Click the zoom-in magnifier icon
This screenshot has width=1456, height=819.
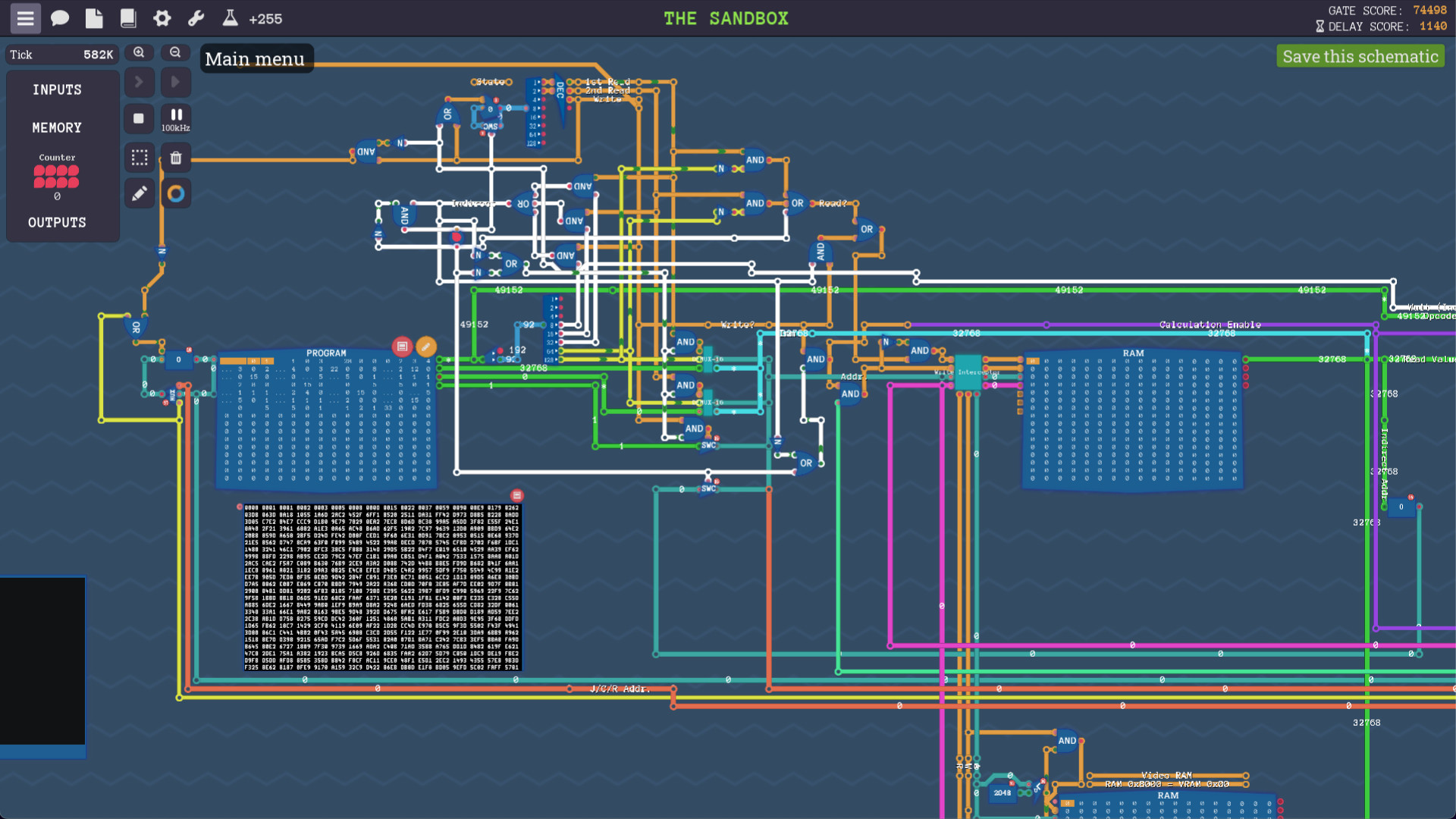(139, 52)
